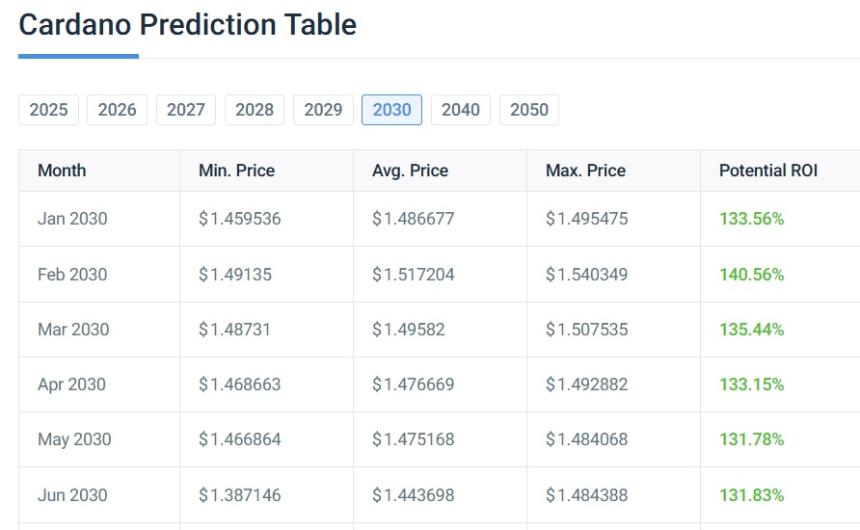Select Apr 2030 max price $1.492882
The height and width of the screenshot is (530, 860).
point(587,385)
